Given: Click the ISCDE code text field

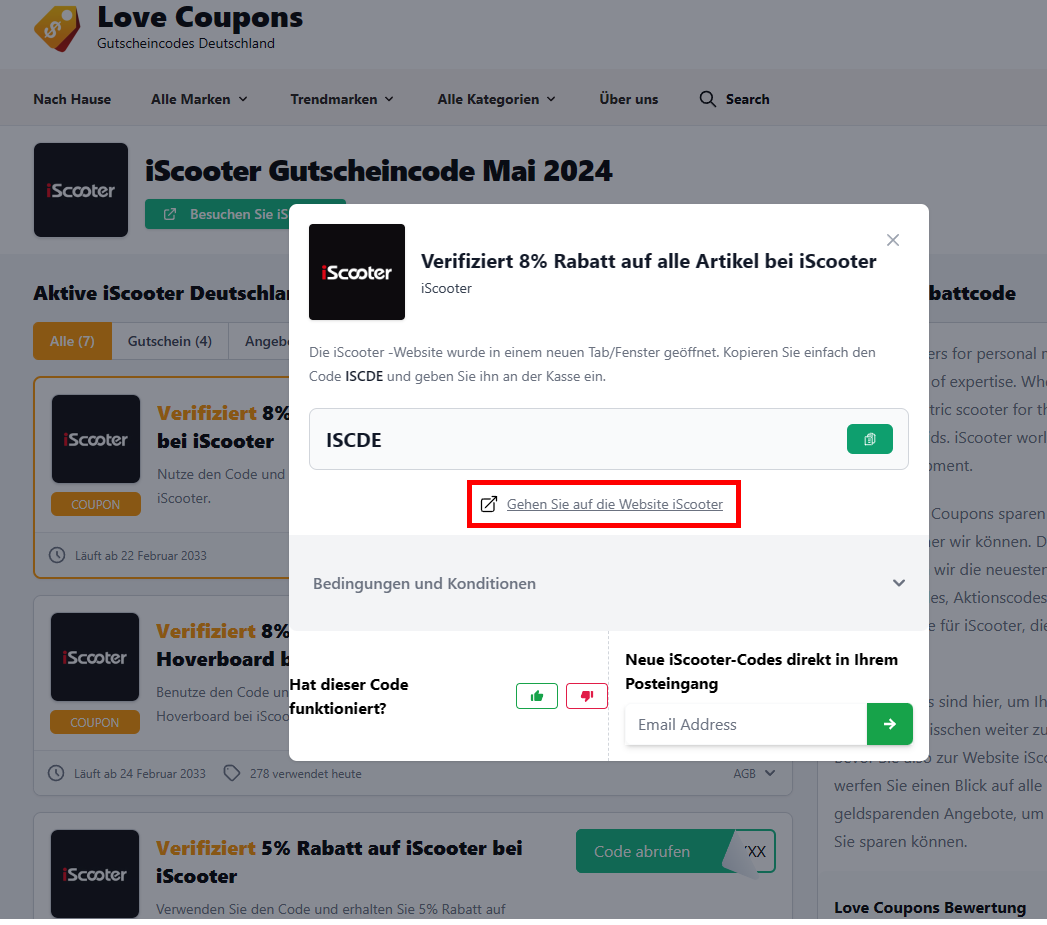Looking at the screenshot, I should point(609,439).
